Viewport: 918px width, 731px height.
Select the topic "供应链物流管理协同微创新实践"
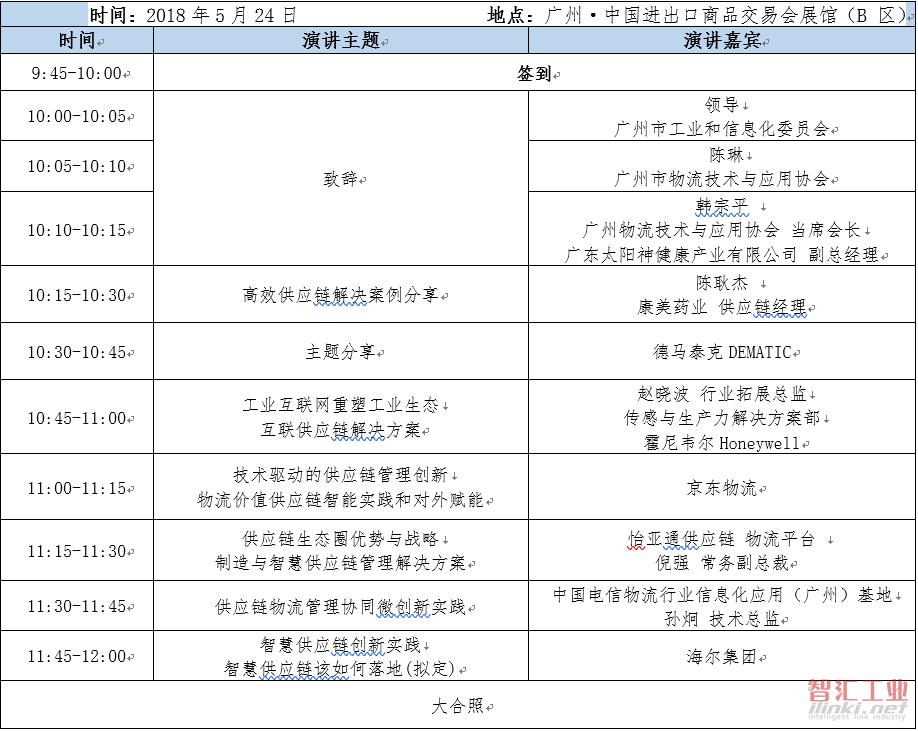point(341,607)
